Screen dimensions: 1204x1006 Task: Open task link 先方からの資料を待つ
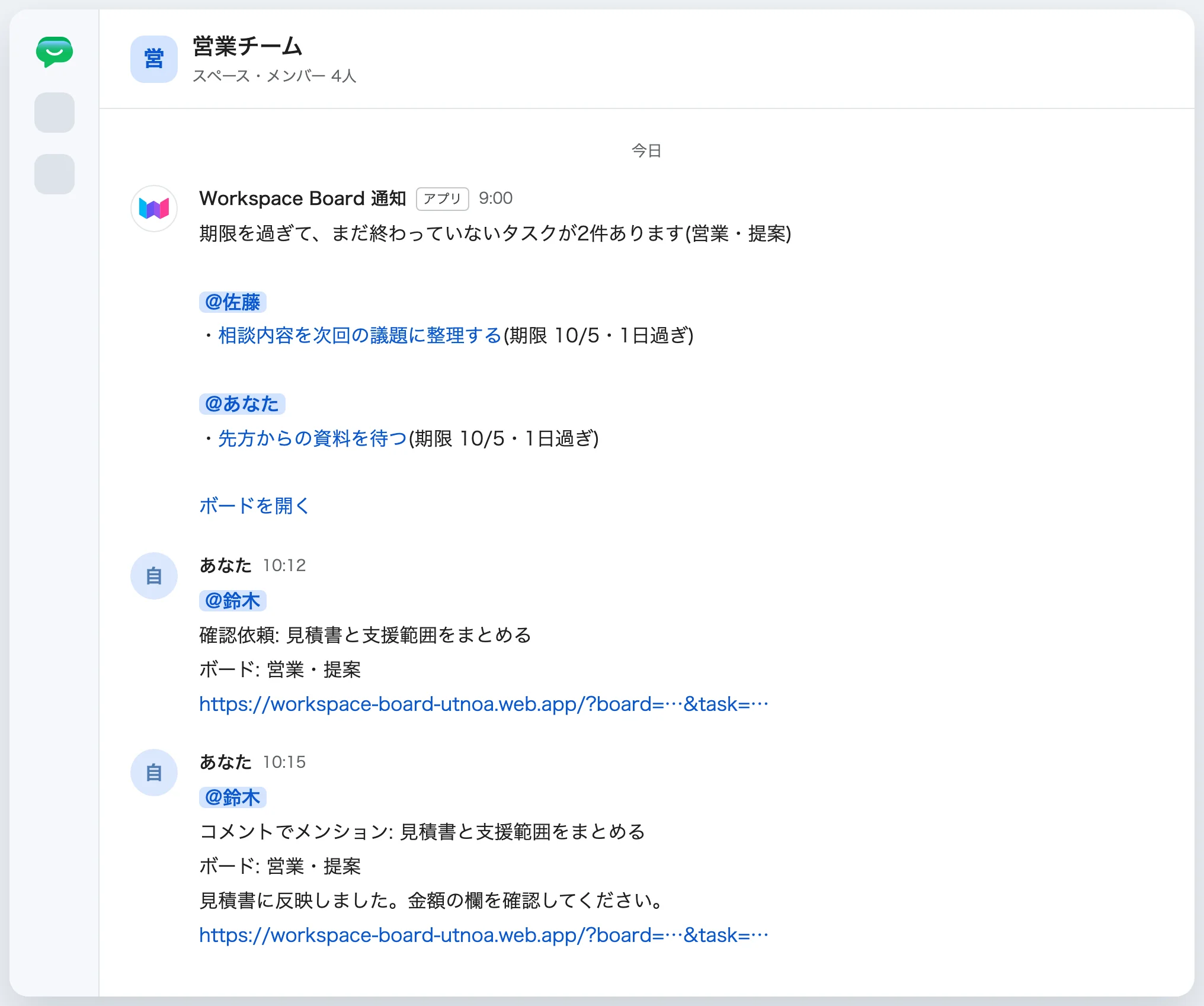coord(313,439)
